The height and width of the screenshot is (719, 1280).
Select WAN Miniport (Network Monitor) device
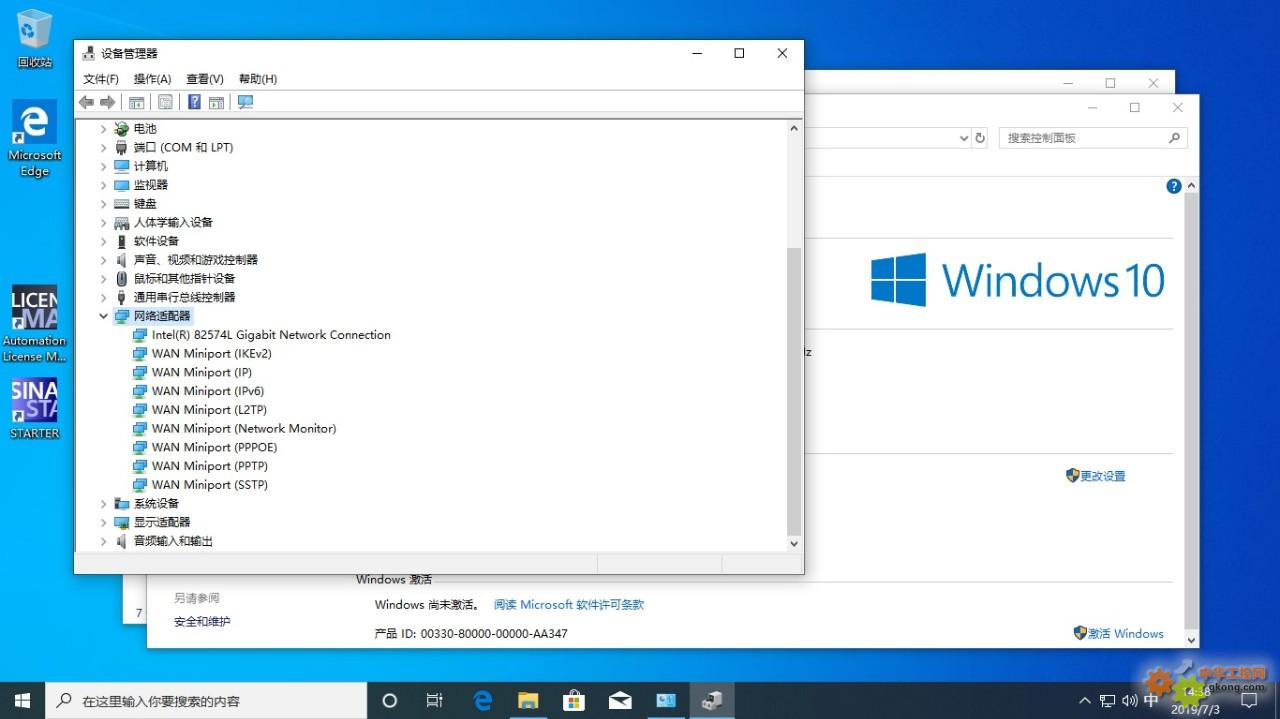coord(234,428)
